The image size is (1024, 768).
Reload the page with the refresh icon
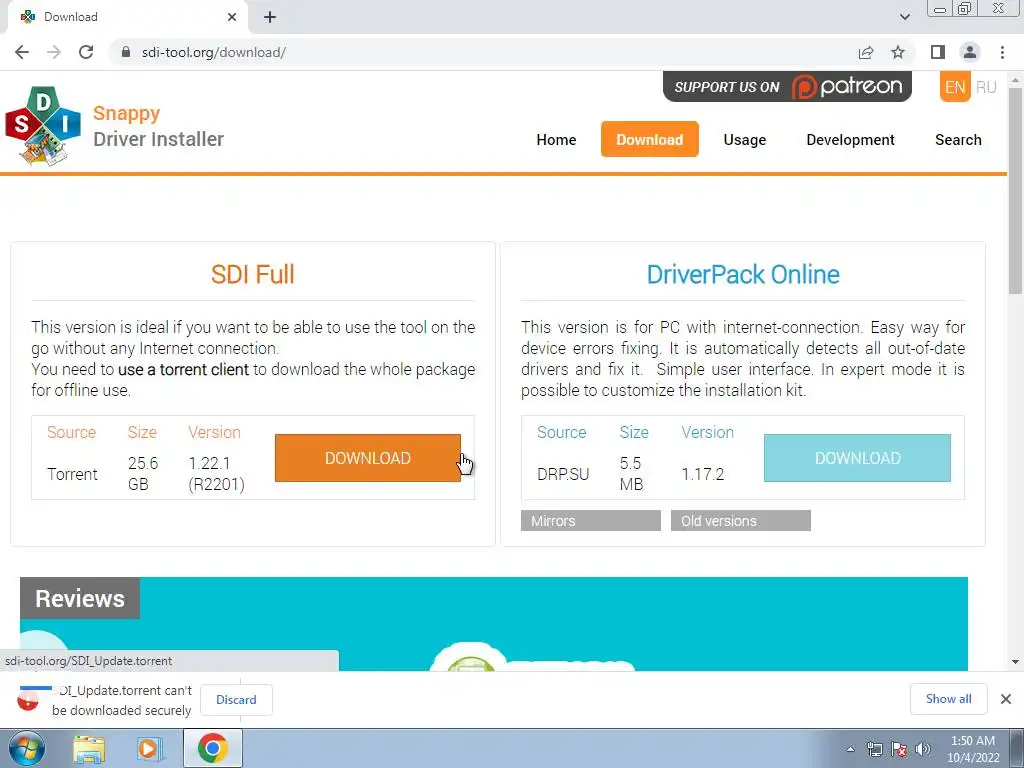click(x=86, y=52)
